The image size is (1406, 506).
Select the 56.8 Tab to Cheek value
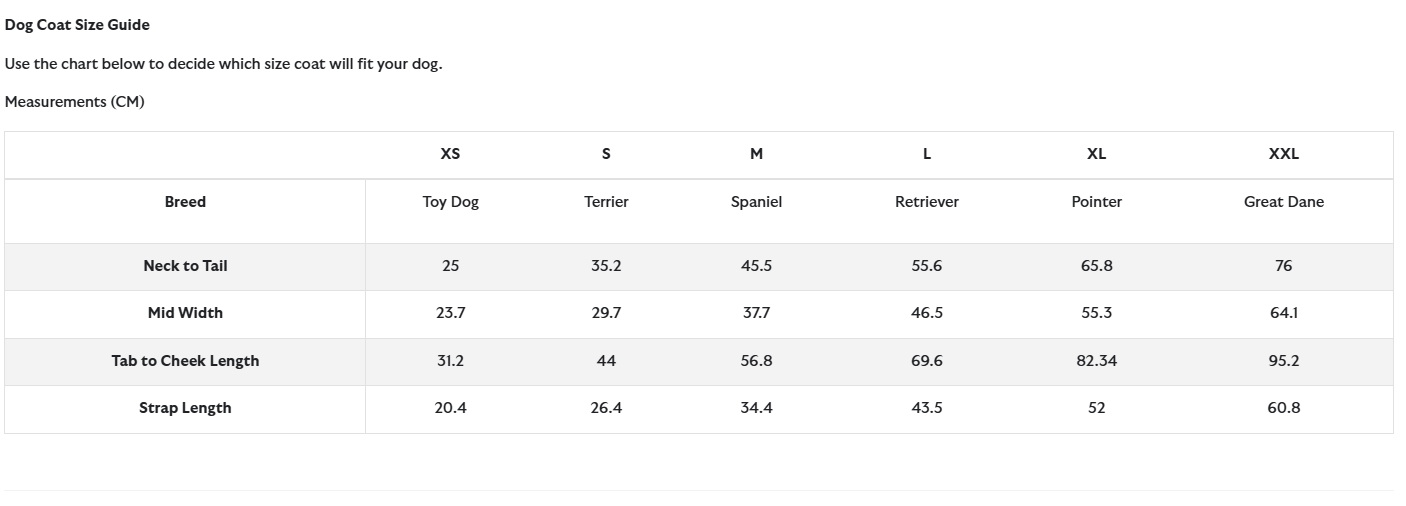pyautogui.click(x=756, y=361)
